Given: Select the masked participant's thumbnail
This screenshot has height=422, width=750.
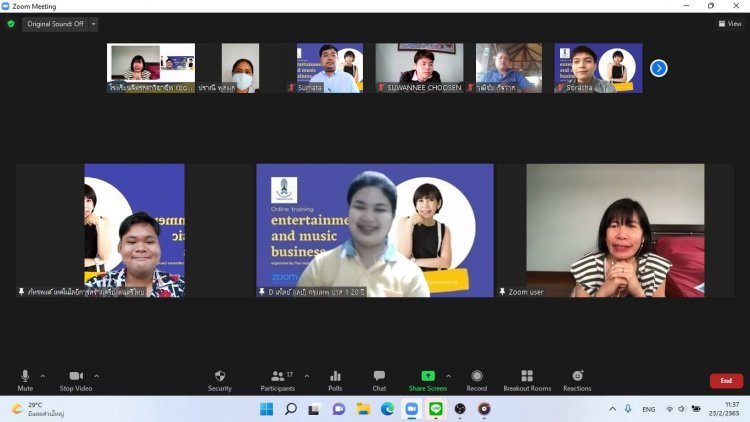Looking at the screenshot, I should [x=241, y=68].
